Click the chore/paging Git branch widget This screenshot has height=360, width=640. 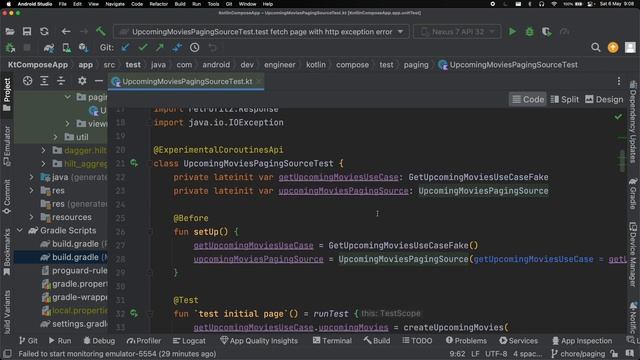(x=579, y=353)
